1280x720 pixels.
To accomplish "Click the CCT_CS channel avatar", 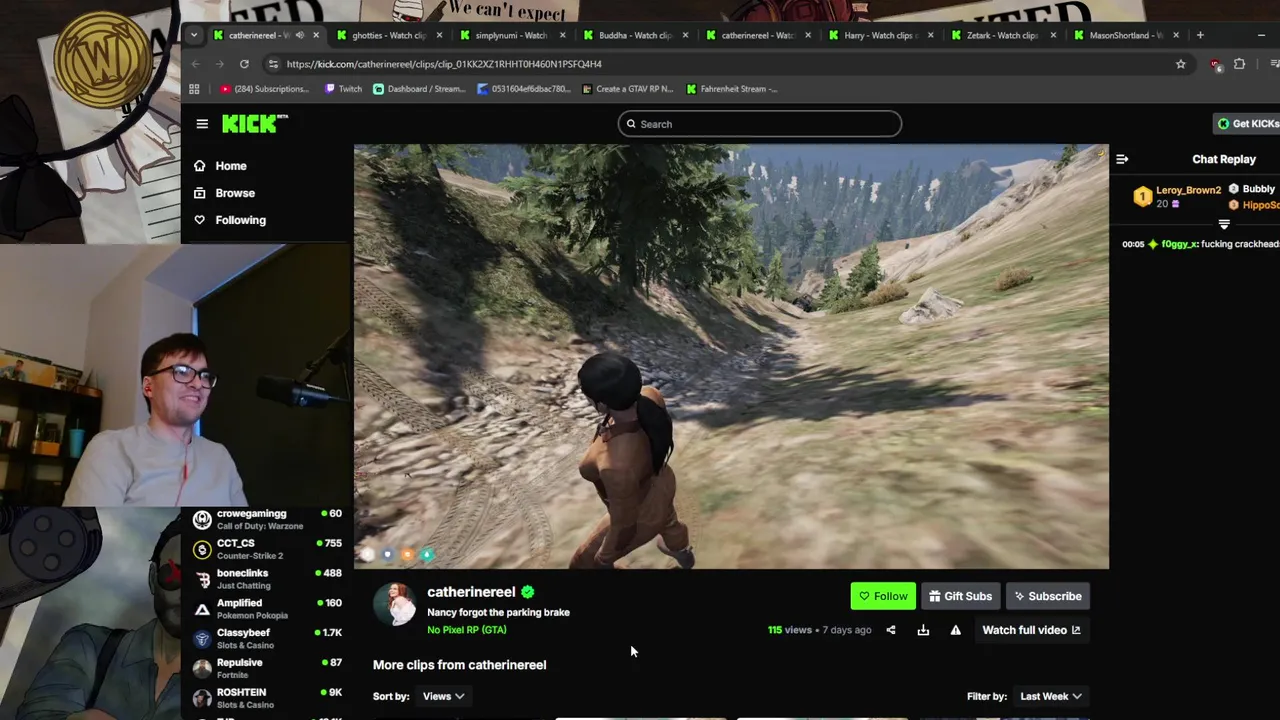I will click(202, 550).
